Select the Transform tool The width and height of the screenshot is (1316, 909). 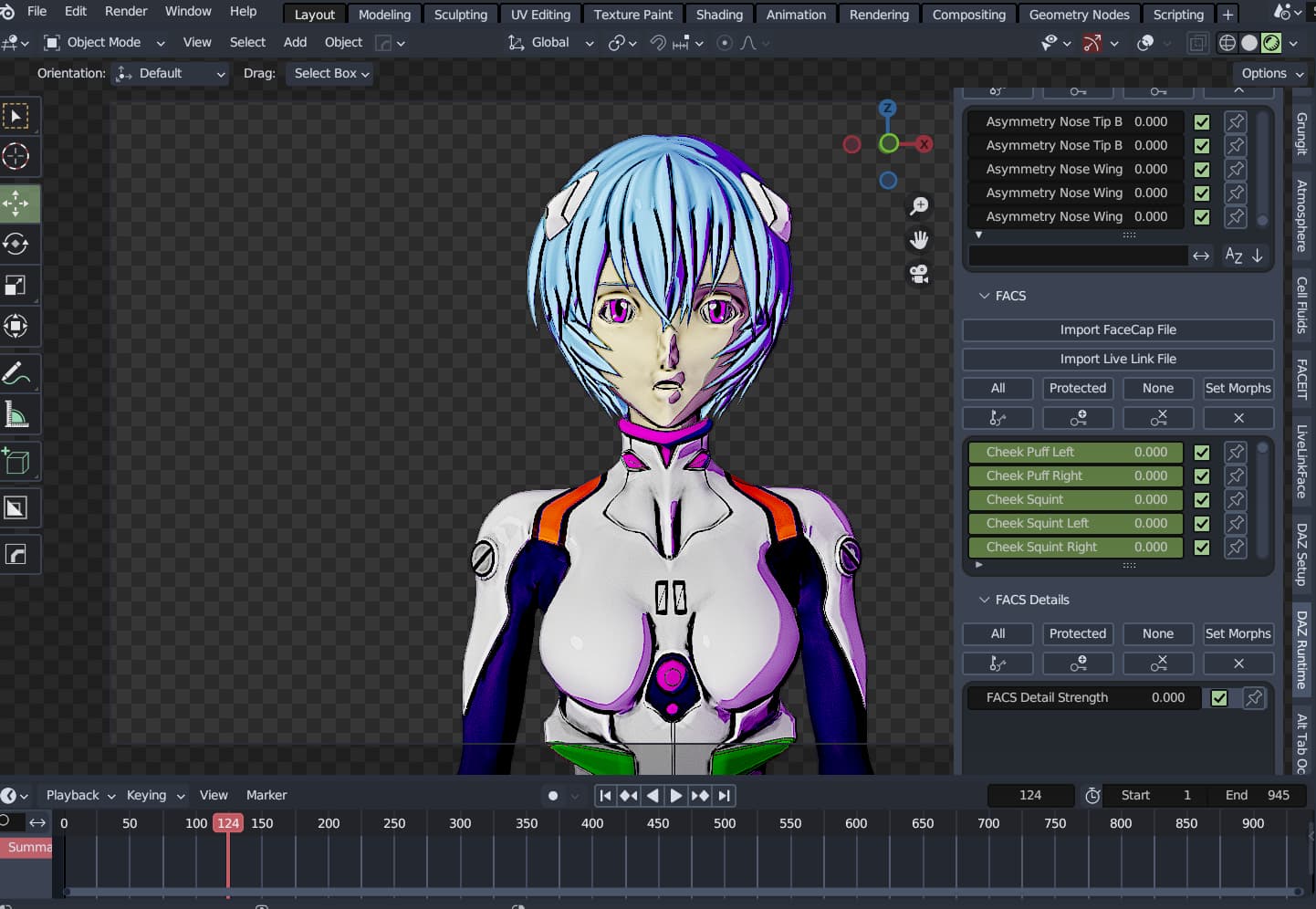16,326
